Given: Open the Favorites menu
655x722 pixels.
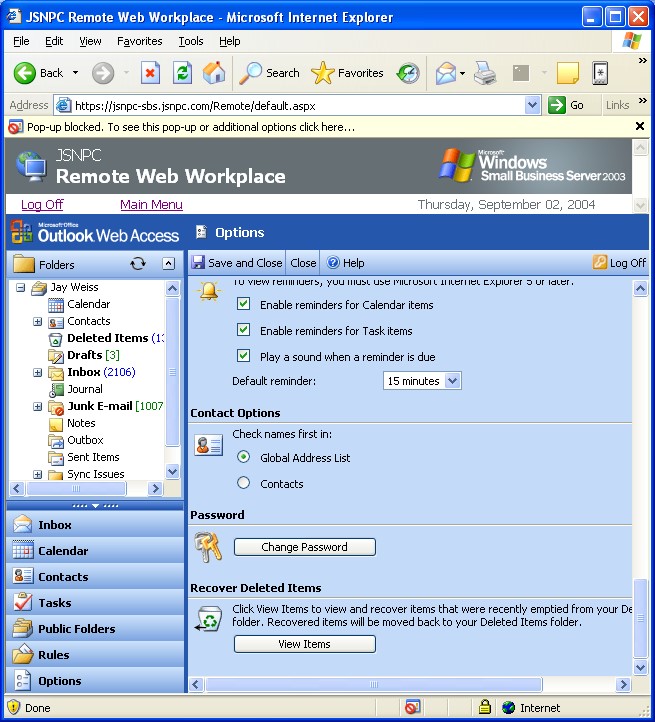Looking at the screenshot, I should pos(140,41).
